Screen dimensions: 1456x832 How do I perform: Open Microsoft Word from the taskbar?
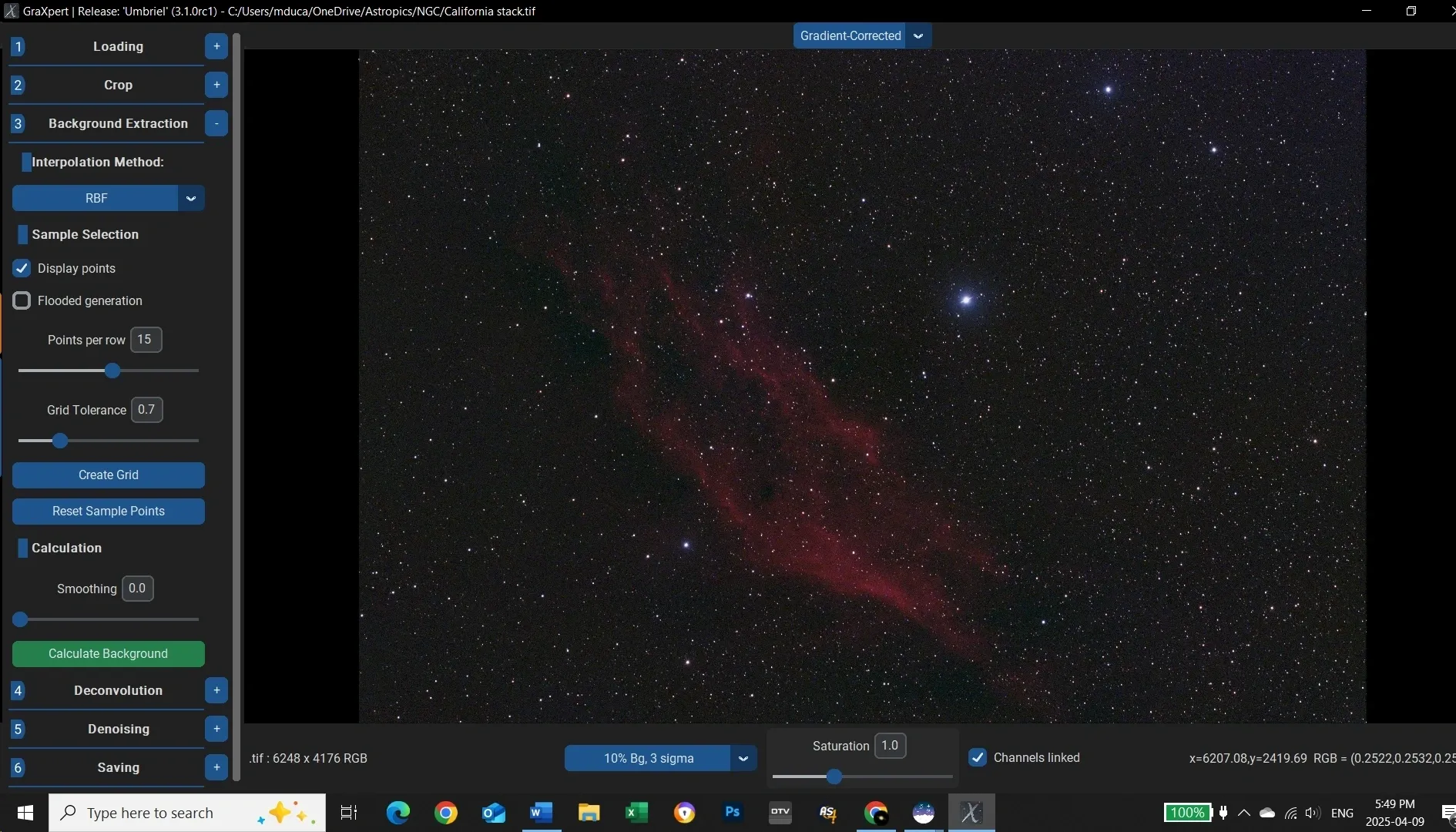[x=541, y=813]
